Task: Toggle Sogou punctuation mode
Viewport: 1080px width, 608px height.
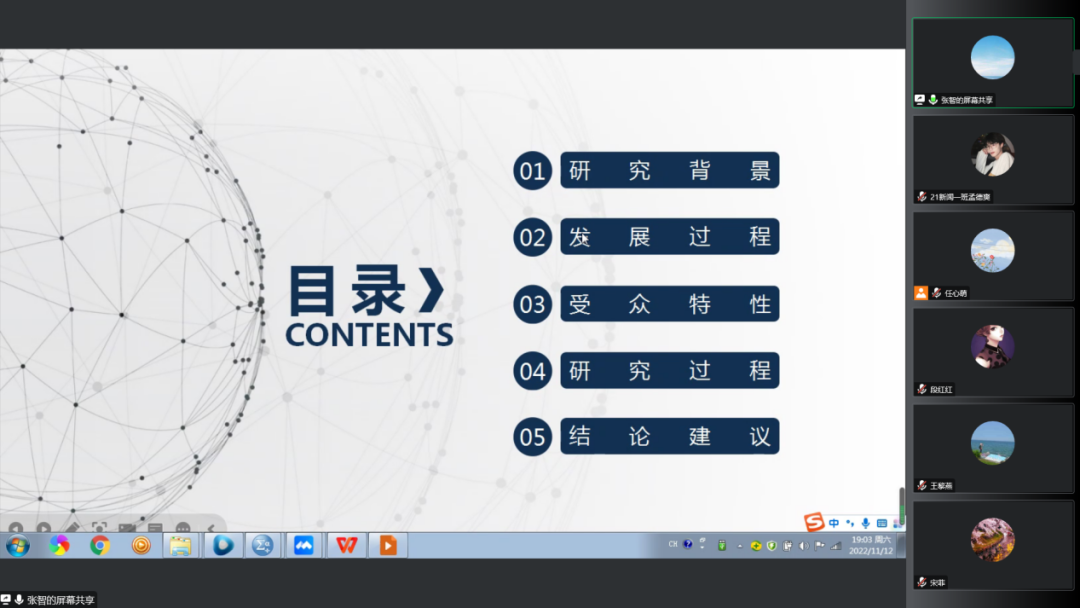Action: click(850, 523)
